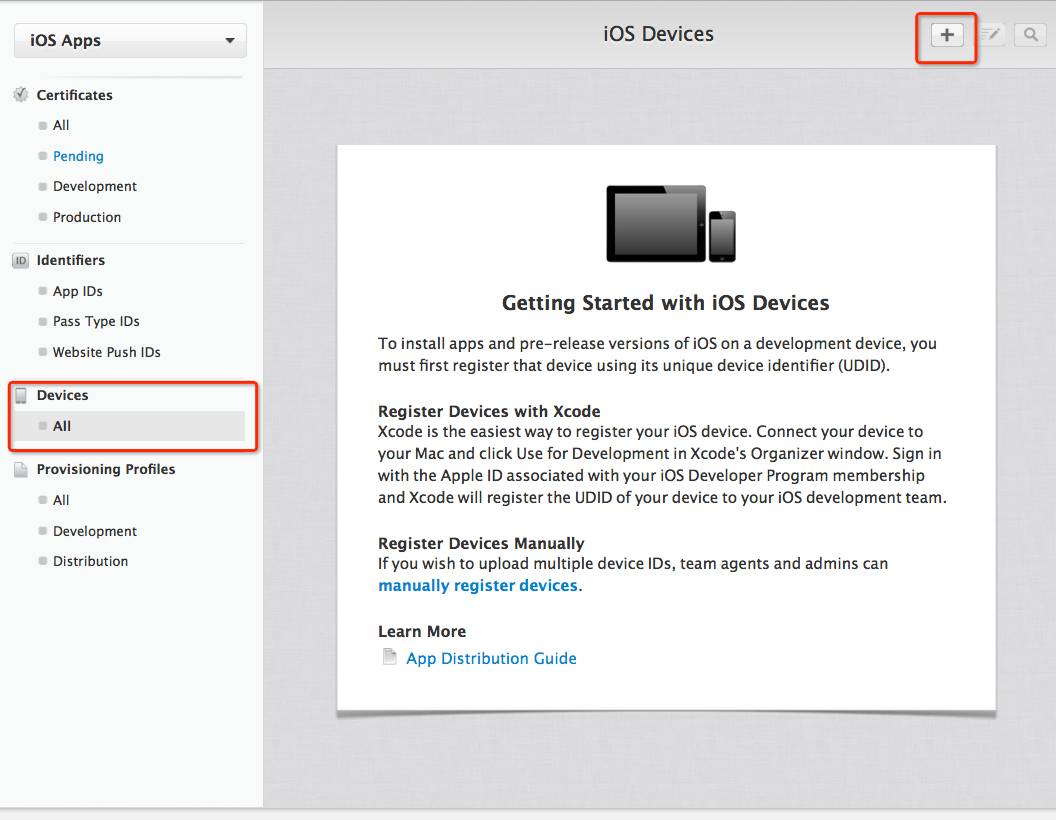
Task: Click the search magnifier icon
Action: click(x=1029, y=35)
